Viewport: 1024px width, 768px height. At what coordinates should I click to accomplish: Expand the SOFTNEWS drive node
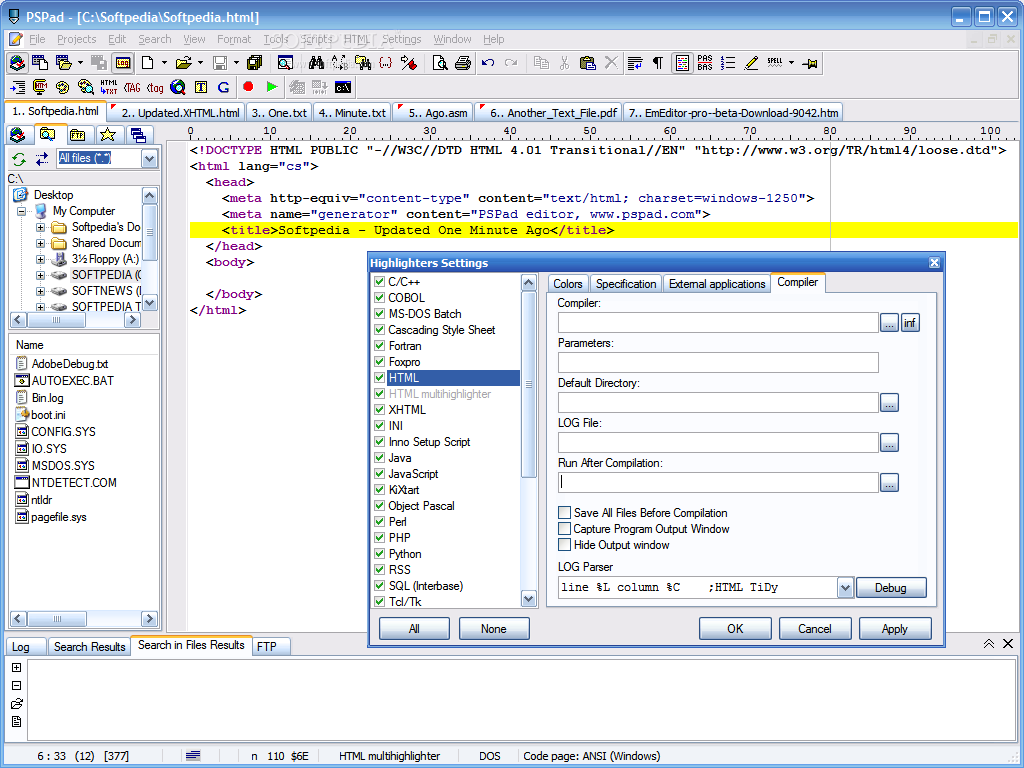click(x=40, y=291)
